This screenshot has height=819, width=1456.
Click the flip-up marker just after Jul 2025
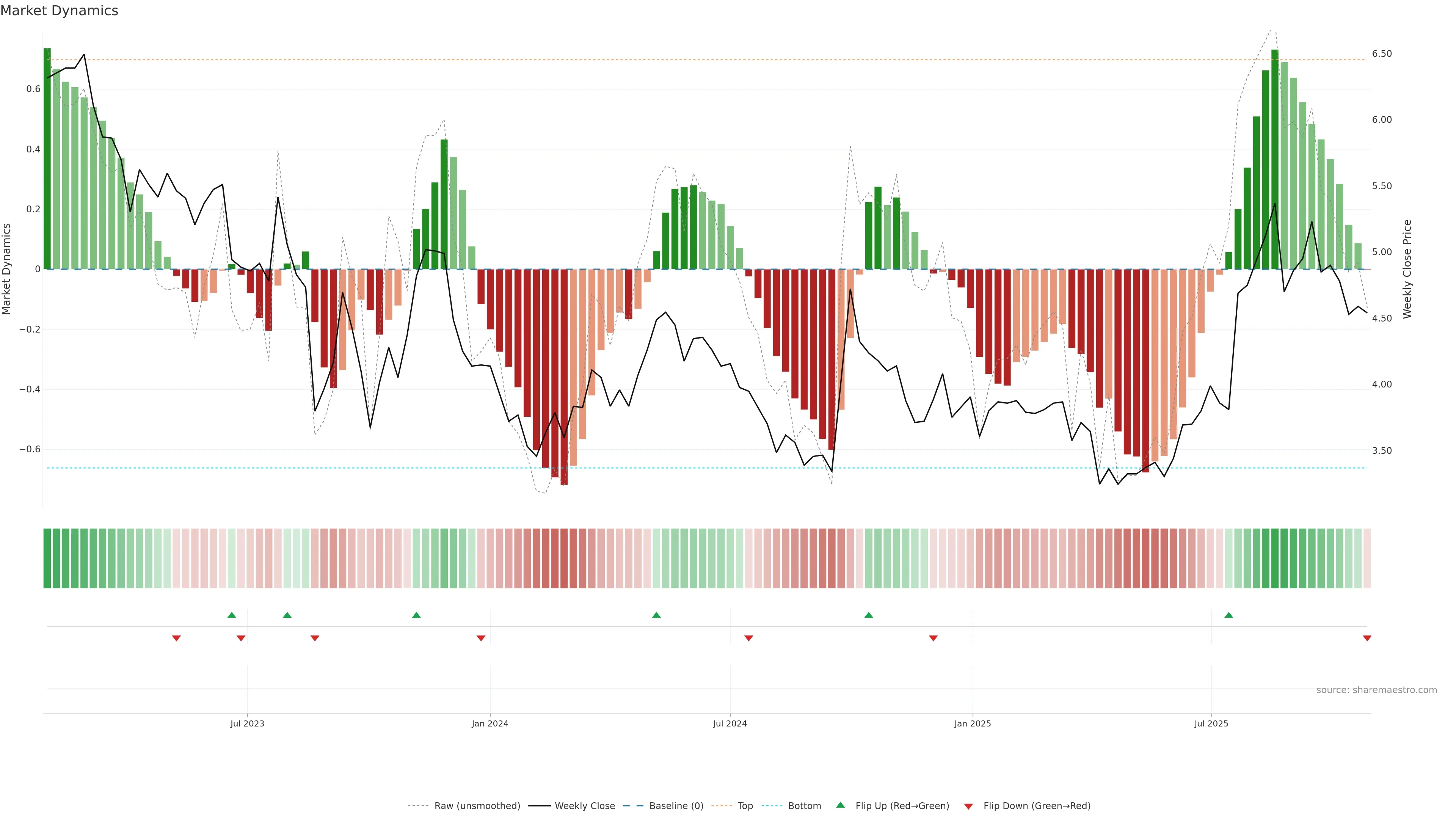(1229, 615)
